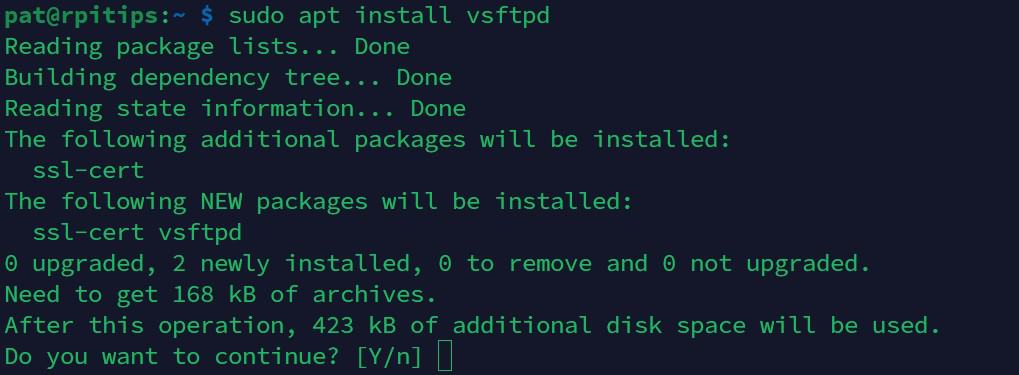Click the dollar sign prompt symbol

(x=207, y=16)
